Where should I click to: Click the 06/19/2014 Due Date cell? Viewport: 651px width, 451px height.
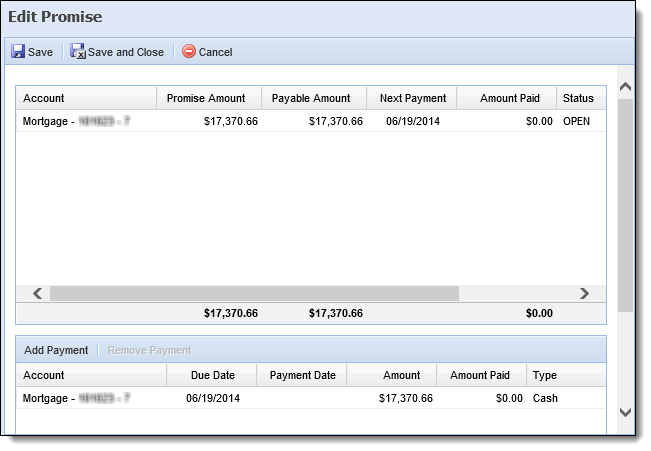coord(213,398)
